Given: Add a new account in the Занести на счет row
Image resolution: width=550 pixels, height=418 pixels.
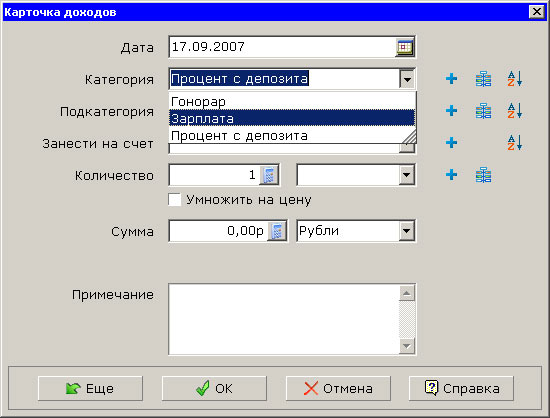Looking at the screenshot, I should click(451, 143).
